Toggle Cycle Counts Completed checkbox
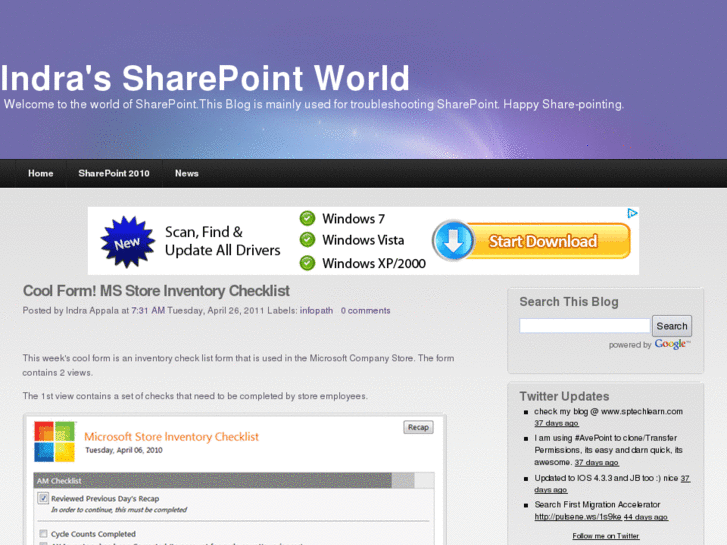The height and width of the screenshot is (545, 727). (x=43, y=534)
